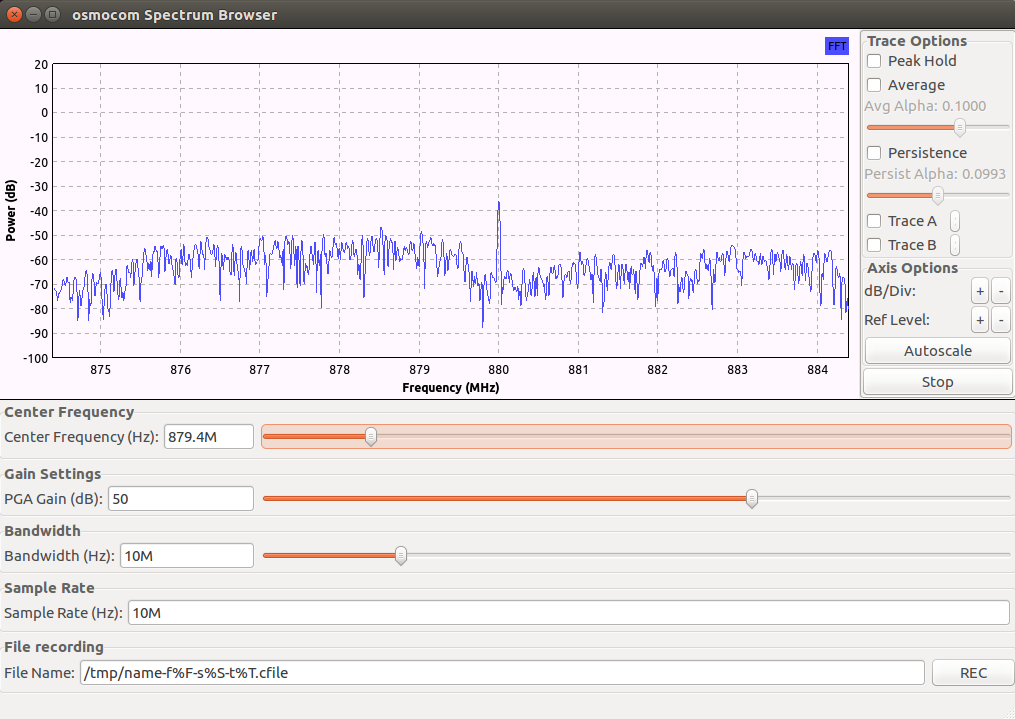Toggle the Average trace option
This screenshot has height=719, width=1015.
point(874,85)
